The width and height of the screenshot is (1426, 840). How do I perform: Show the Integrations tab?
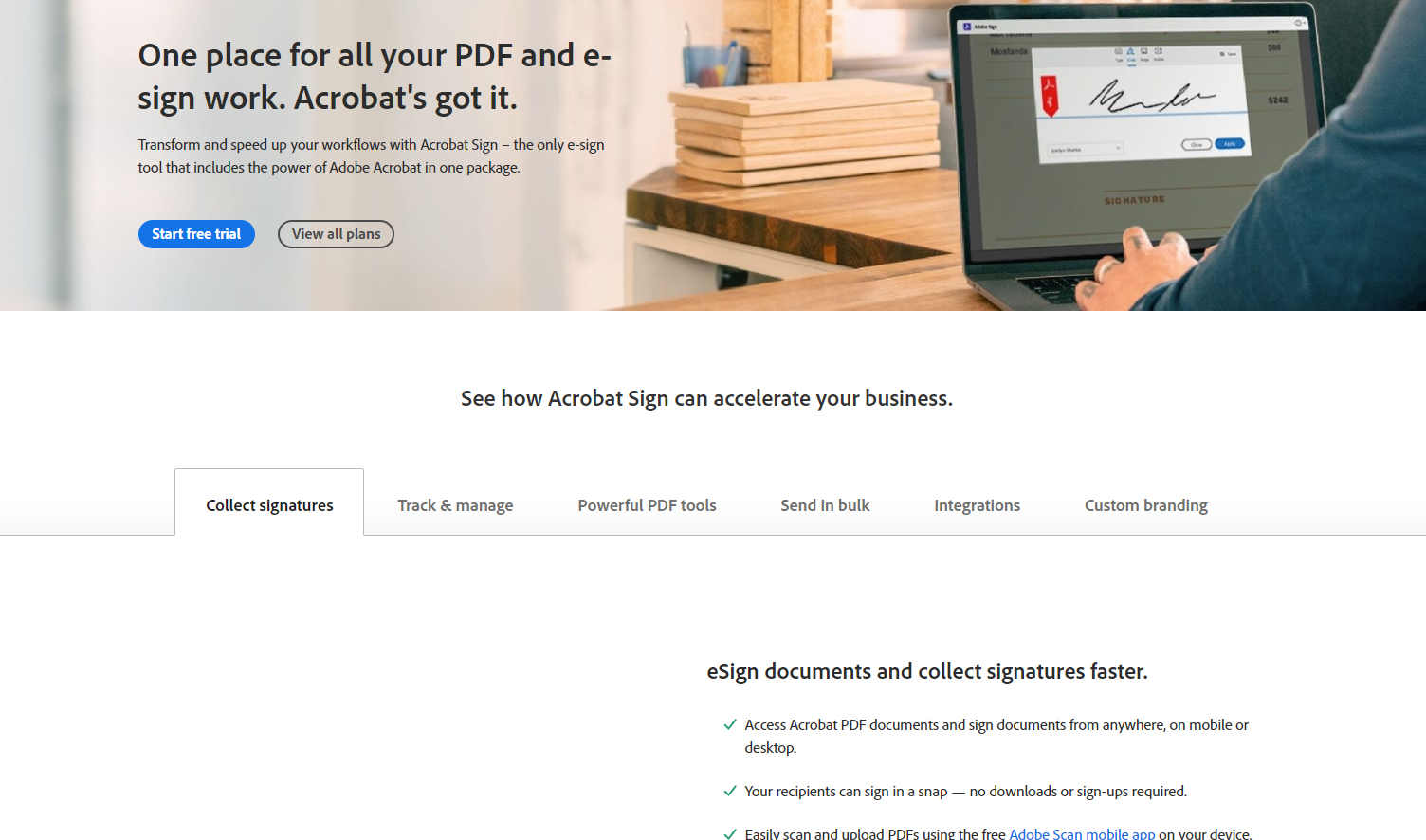pos(977,505)
